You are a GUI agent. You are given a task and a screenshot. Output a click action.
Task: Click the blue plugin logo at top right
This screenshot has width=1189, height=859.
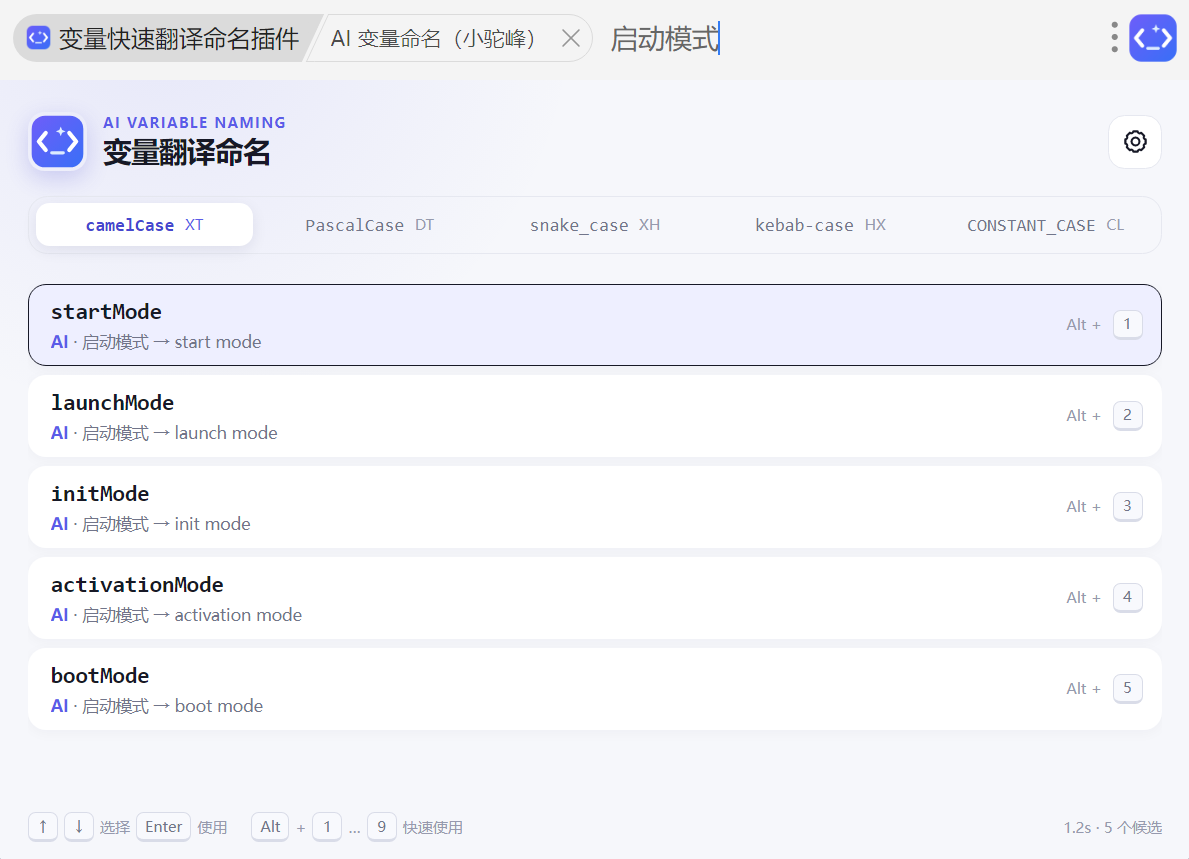click(1153, 38)
